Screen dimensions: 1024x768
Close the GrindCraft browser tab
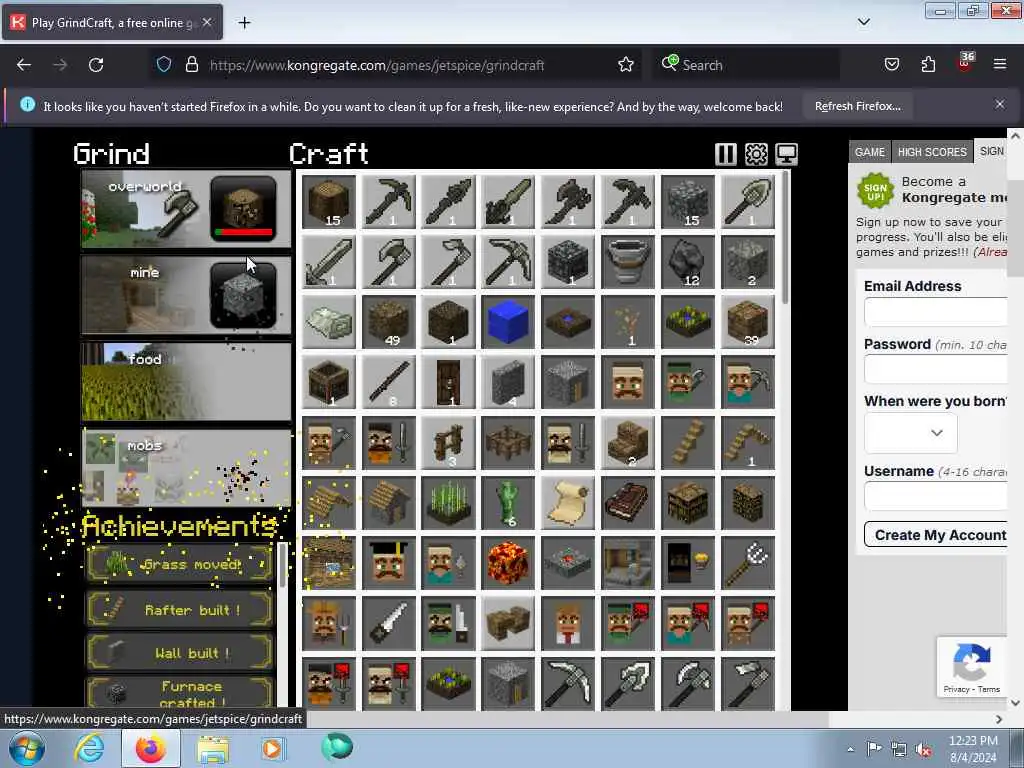point(207,22)
